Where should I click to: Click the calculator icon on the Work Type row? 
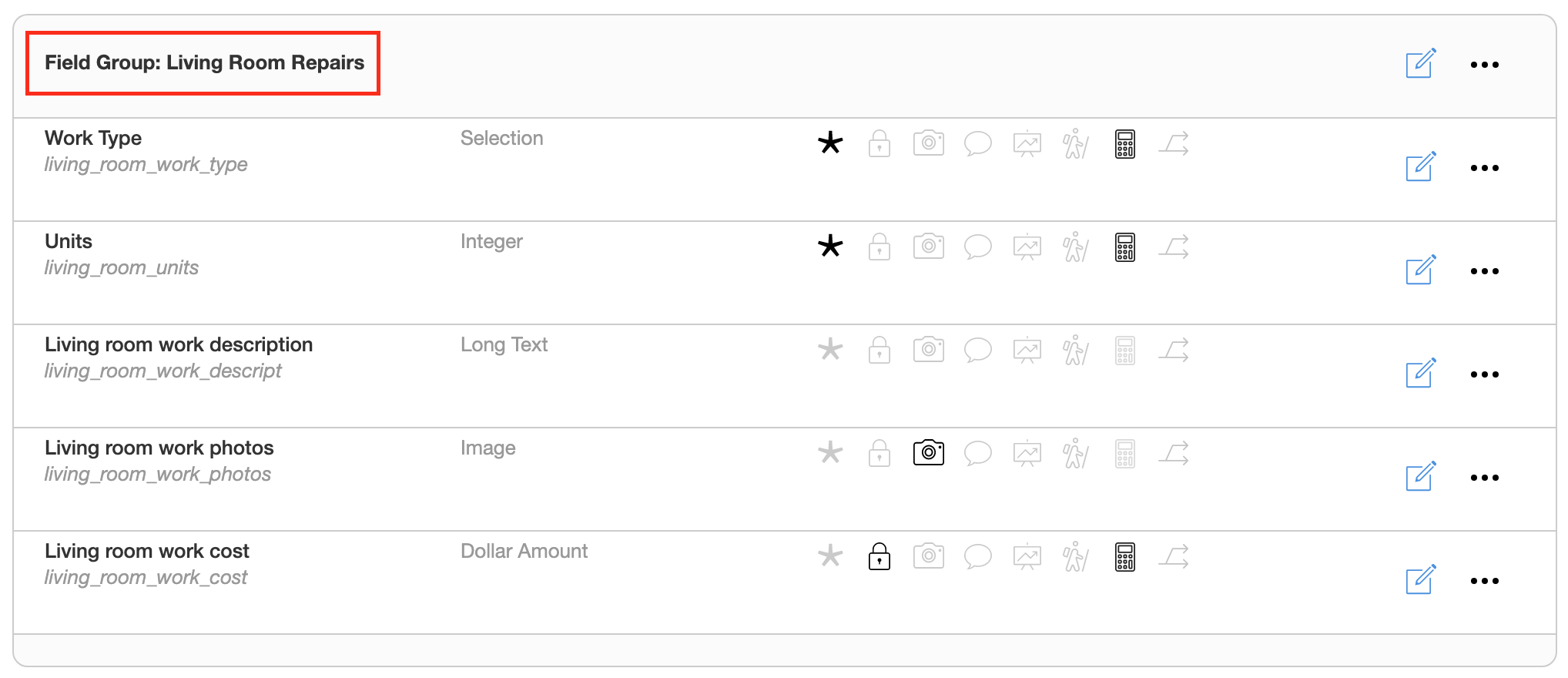tap(1124, 144)
